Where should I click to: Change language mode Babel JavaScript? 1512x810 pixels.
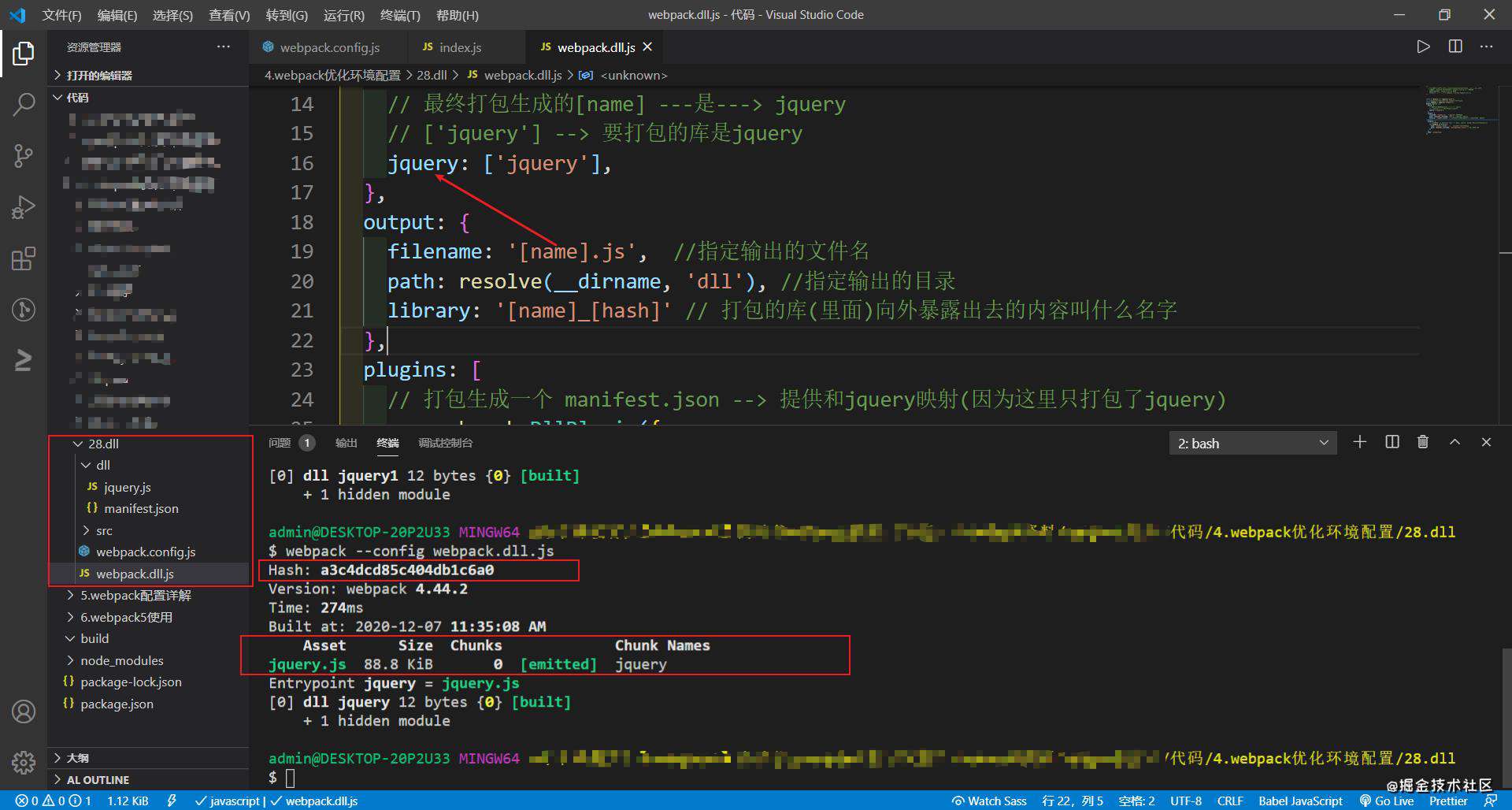click(x=1300, y=801)
